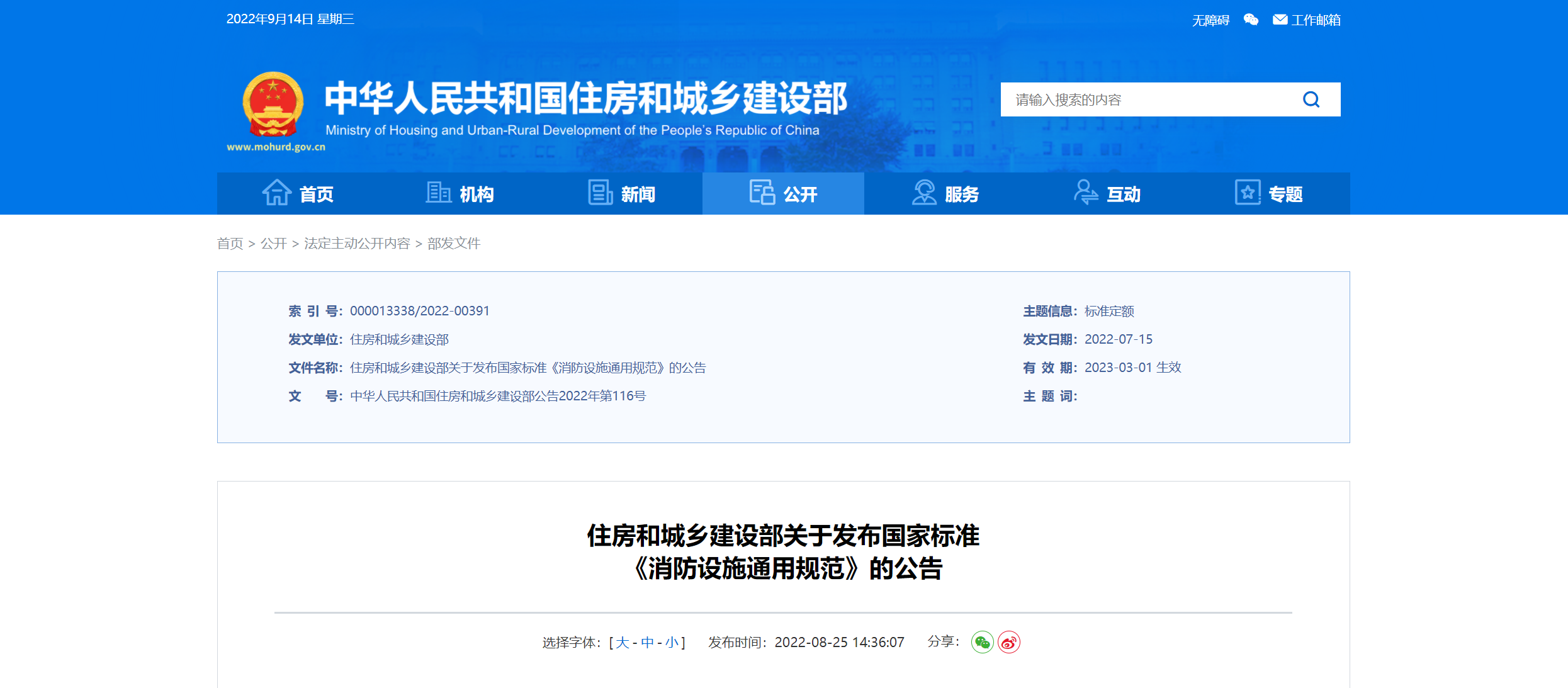This screenshot has width=1568, height=688.
Task: Open the 互动 navigation tab
Action: 1107,193
